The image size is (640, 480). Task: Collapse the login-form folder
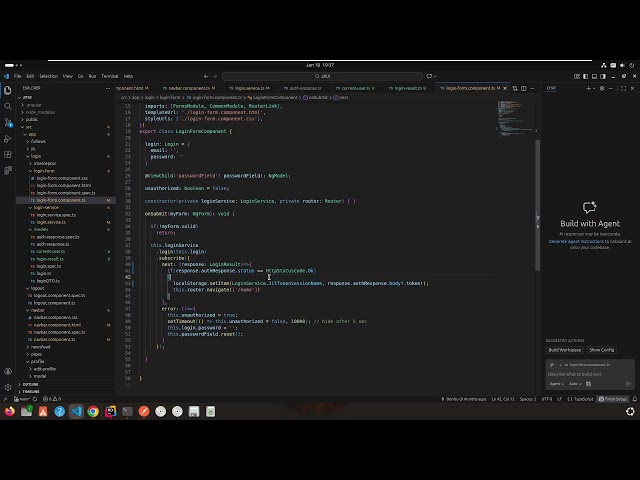(44, 171)
